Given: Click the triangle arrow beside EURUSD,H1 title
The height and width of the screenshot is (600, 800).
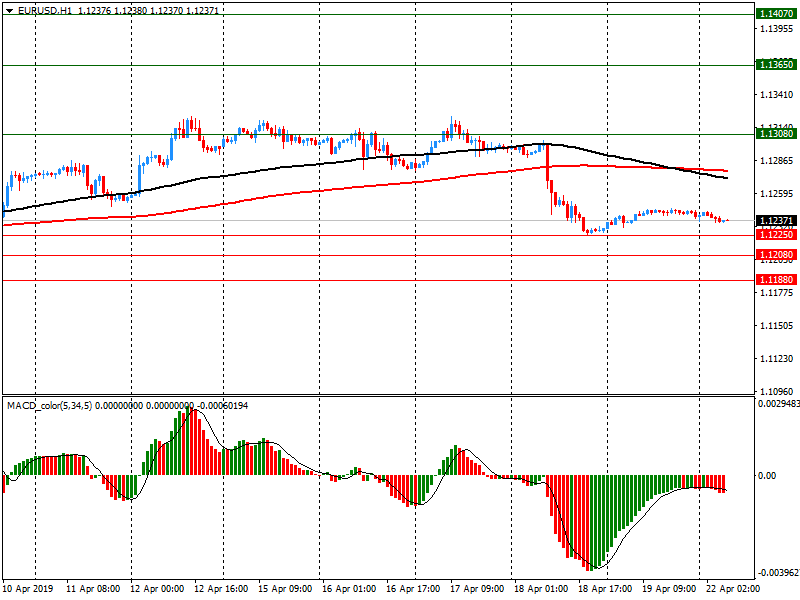Looking at the screenshot, I should point(9,10).
